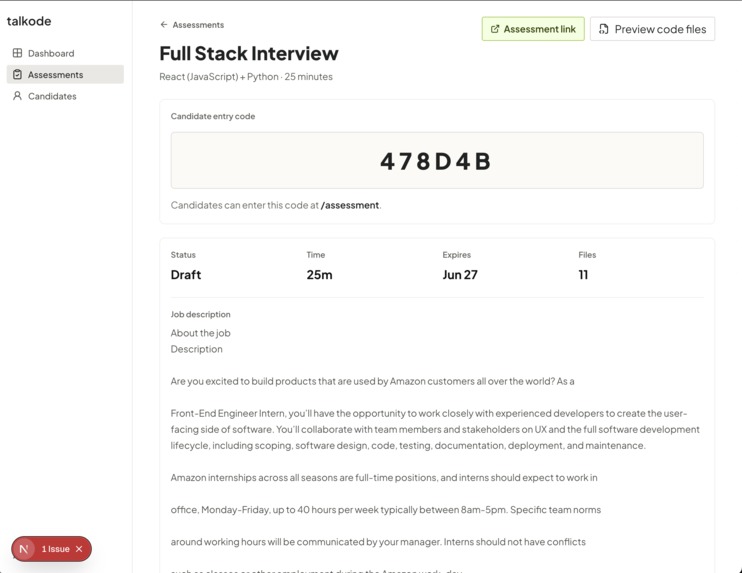Click the Candidate entry code label
742x573 pixels.
click(213, 116)
